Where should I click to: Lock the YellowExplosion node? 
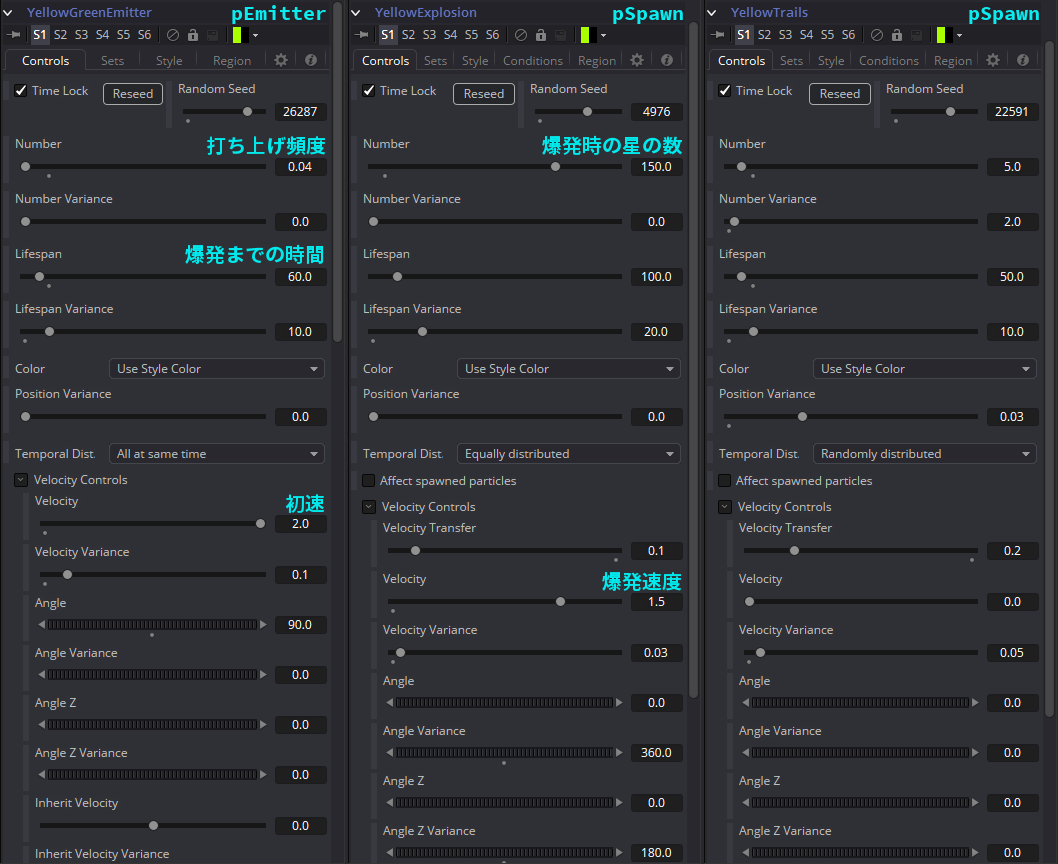[541, 35]
